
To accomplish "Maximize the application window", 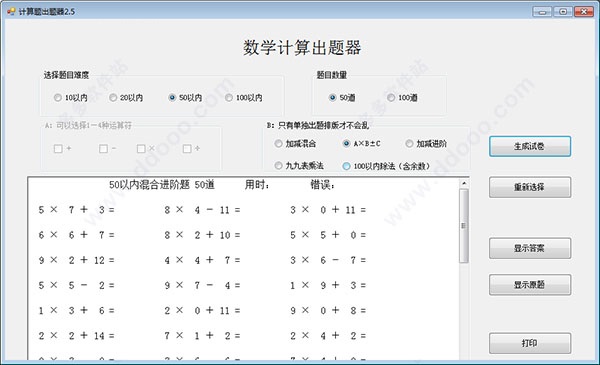I will pos(563,12).
